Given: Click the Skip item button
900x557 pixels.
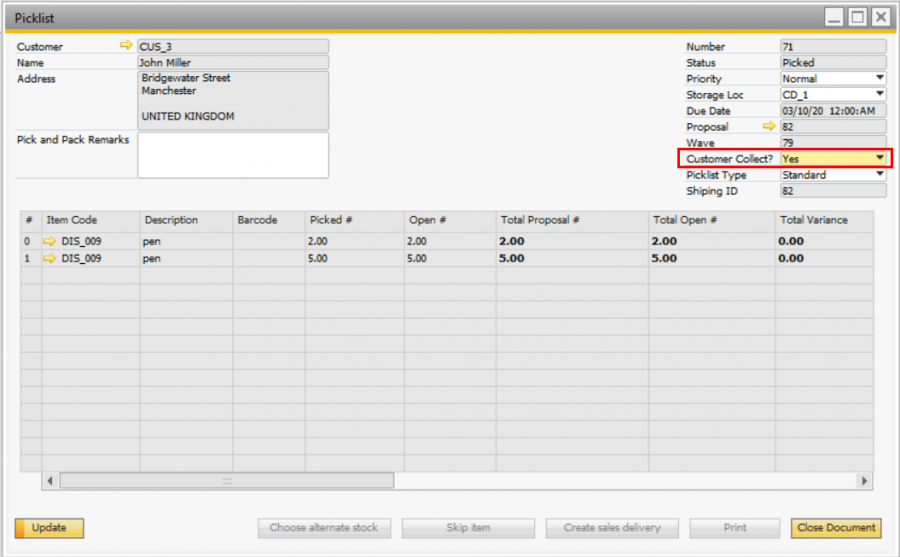Looking at the screenshot, I should coord(468,528).
